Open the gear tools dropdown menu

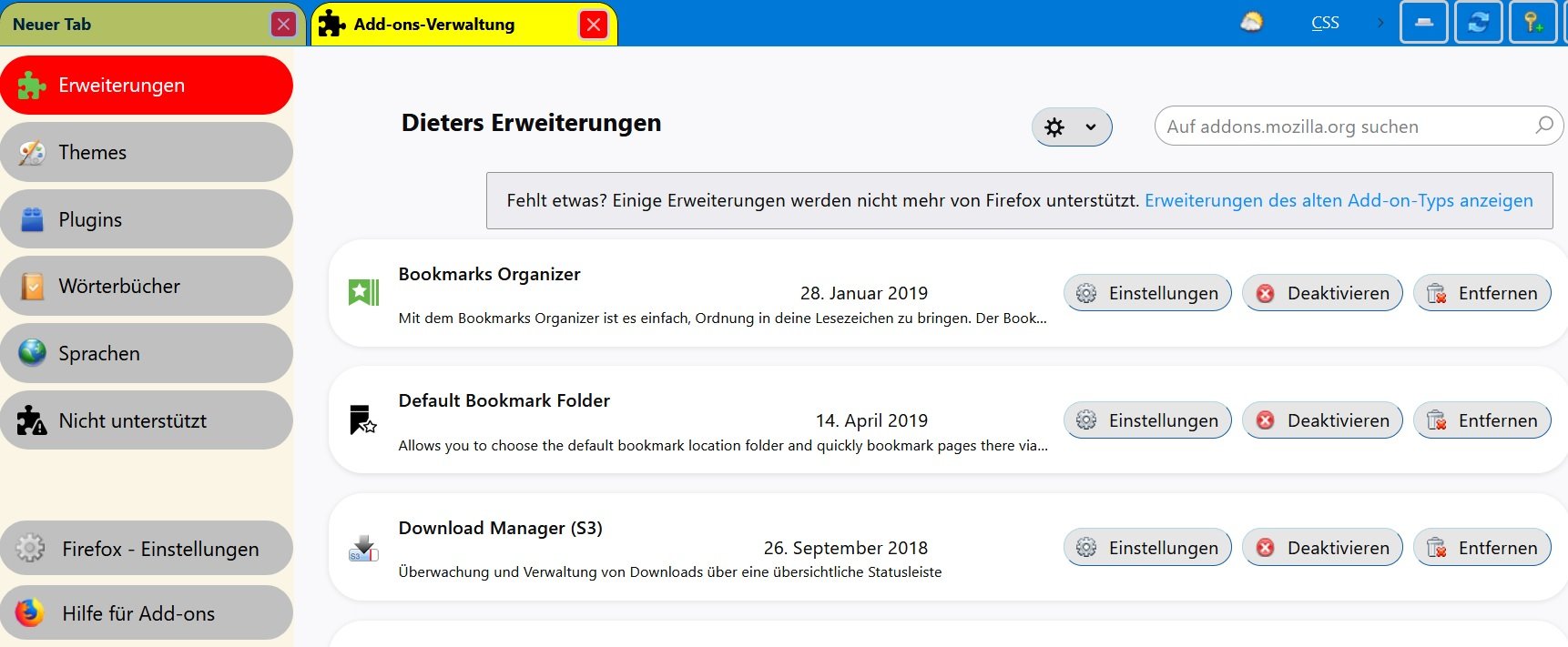[x=1072, y=127]
